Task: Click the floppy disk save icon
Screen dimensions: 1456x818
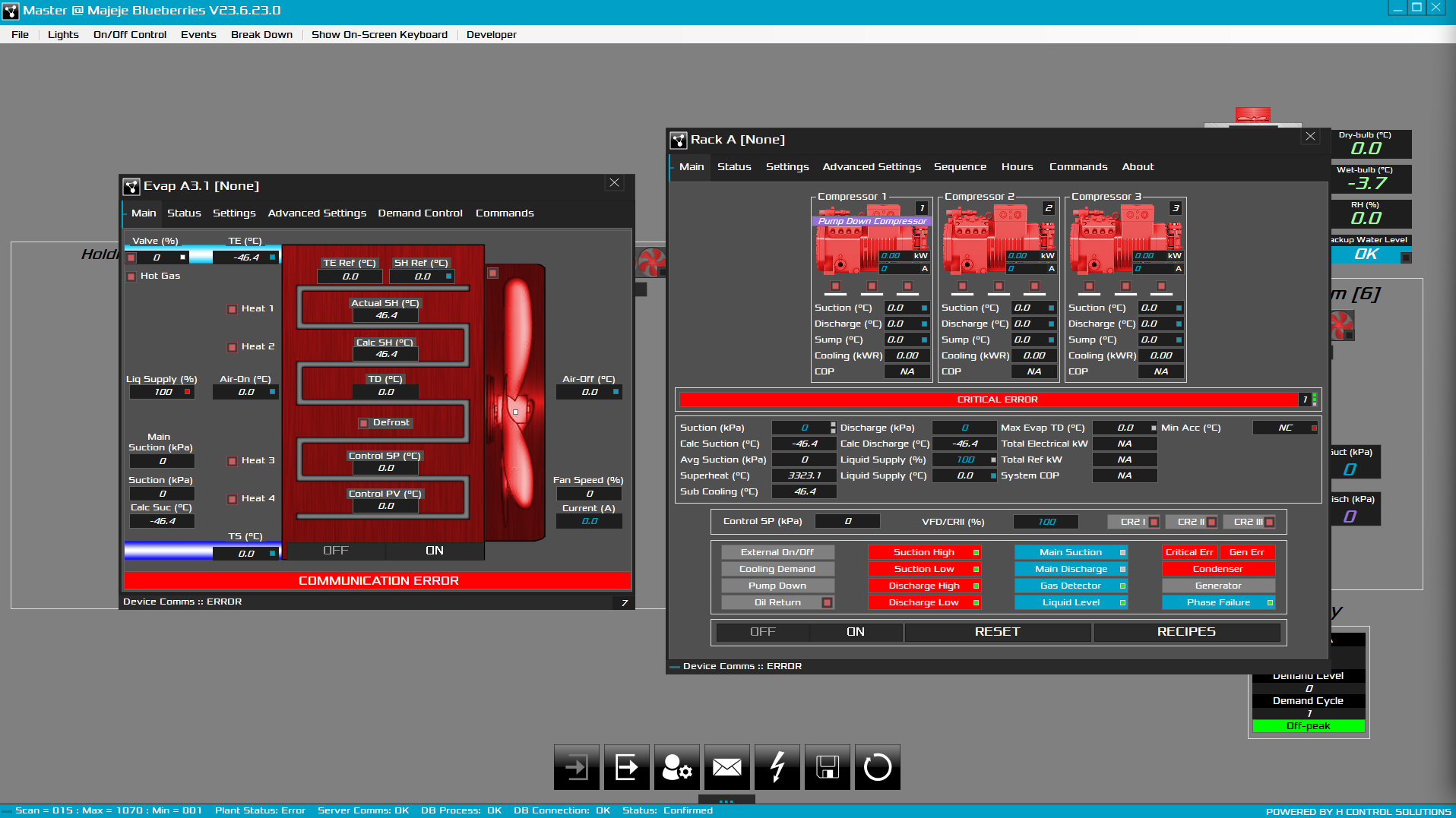Action: point(828,767)
